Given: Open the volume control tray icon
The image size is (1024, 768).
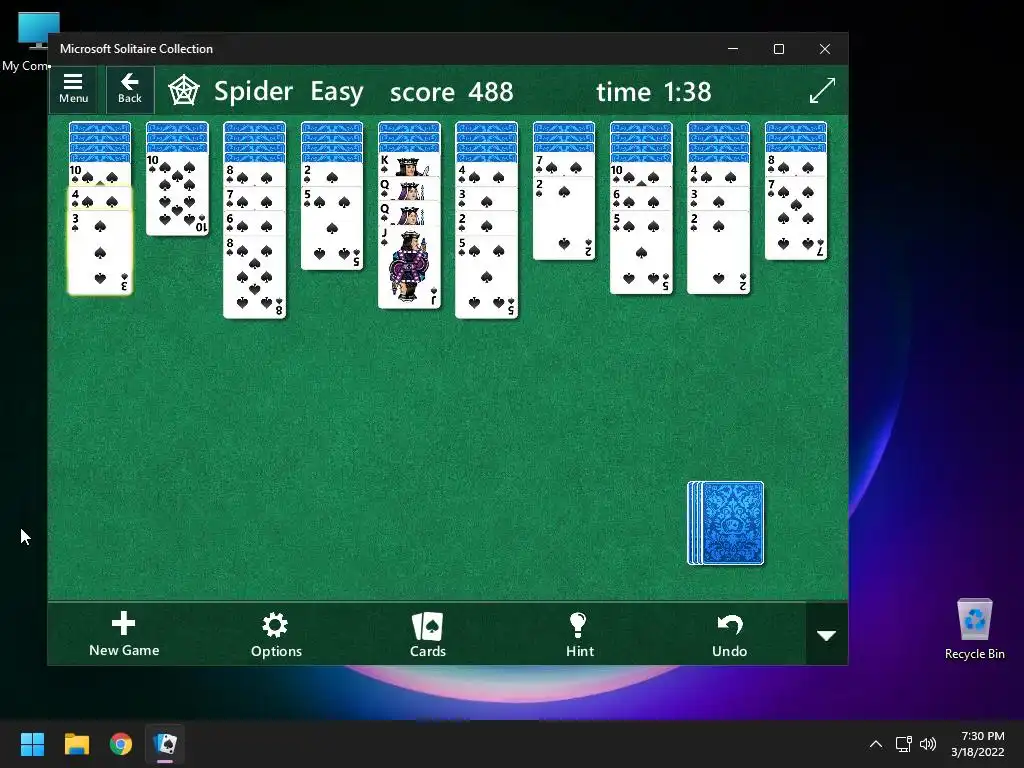Looking at the screenshot, I should [927, 744].
